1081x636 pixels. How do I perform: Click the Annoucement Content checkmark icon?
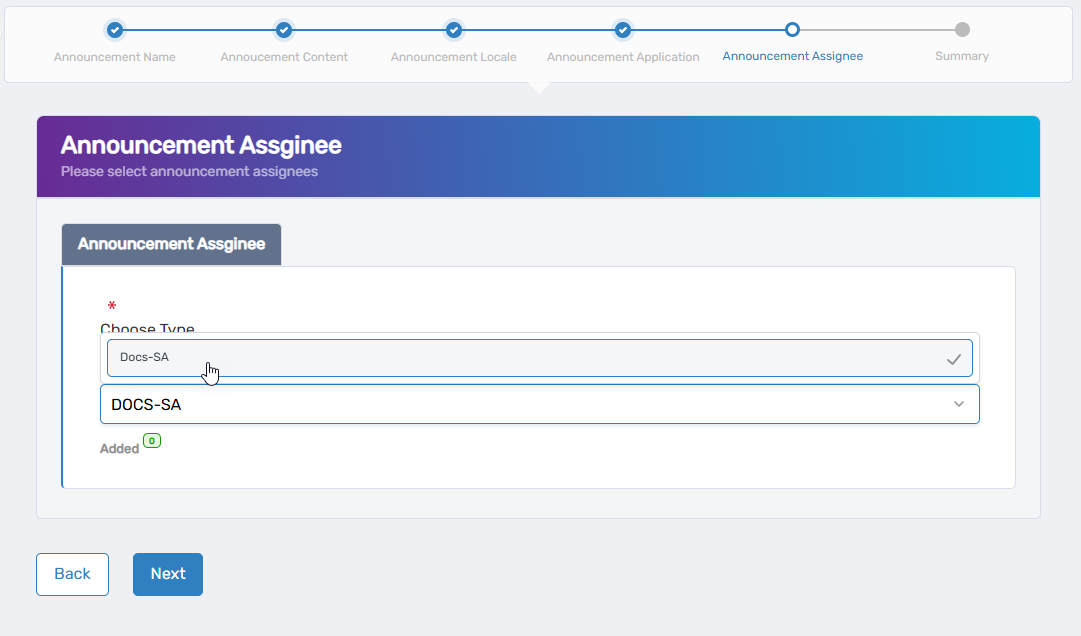(284, 30)
